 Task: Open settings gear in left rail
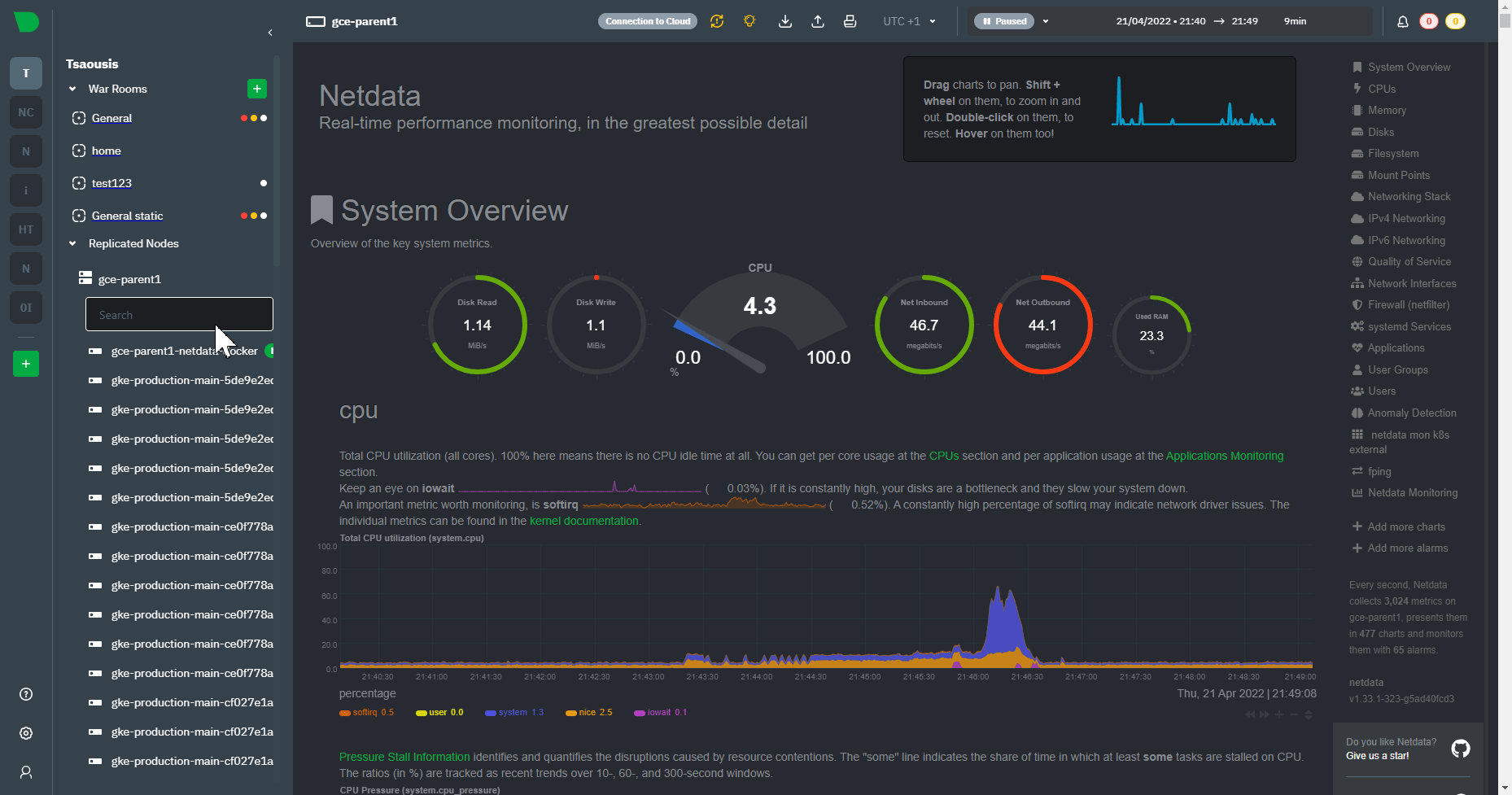click(x=26, y=733)
